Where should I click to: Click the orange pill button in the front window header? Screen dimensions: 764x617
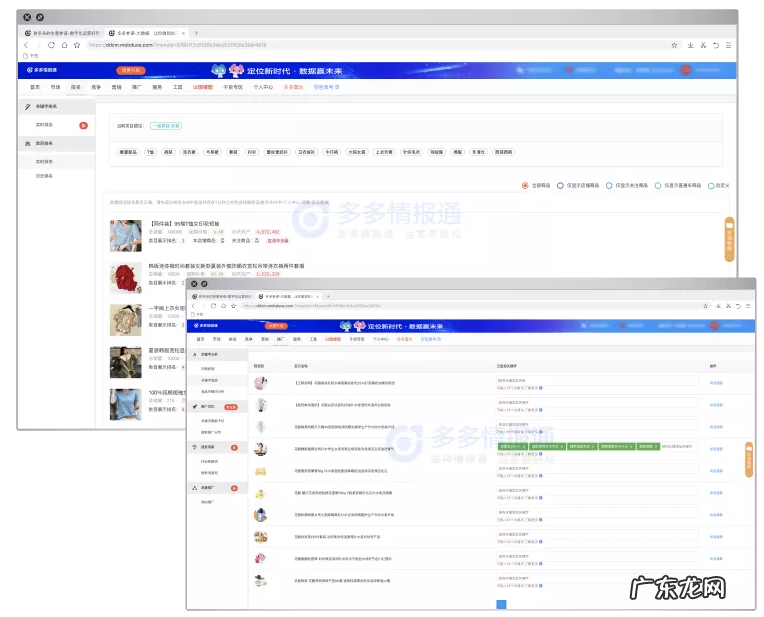coord(276,326)
